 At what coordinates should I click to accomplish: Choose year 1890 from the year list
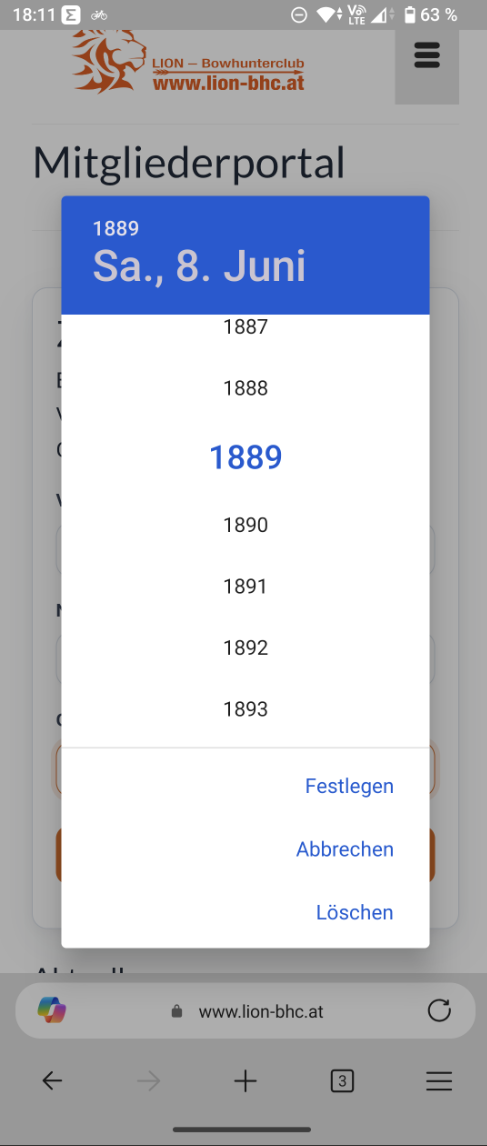(x=246, y=525)
